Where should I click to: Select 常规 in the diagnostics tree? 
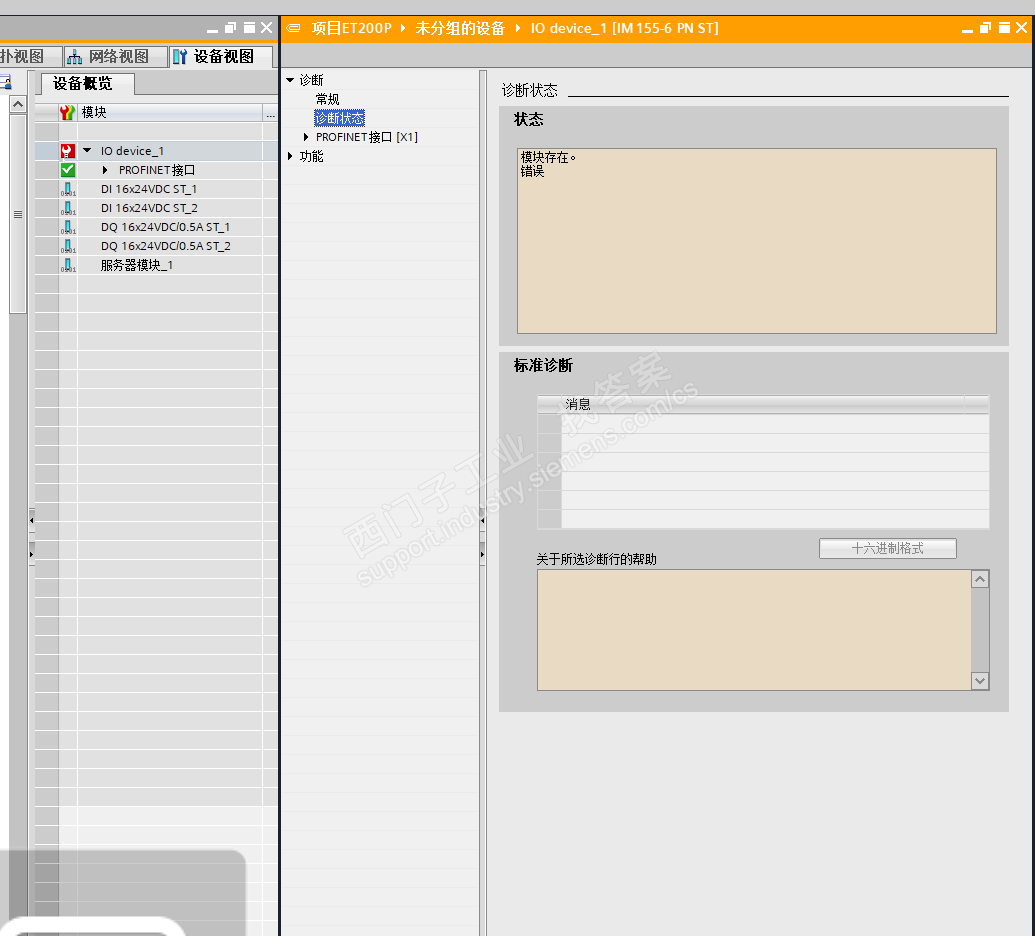(327, 99)
